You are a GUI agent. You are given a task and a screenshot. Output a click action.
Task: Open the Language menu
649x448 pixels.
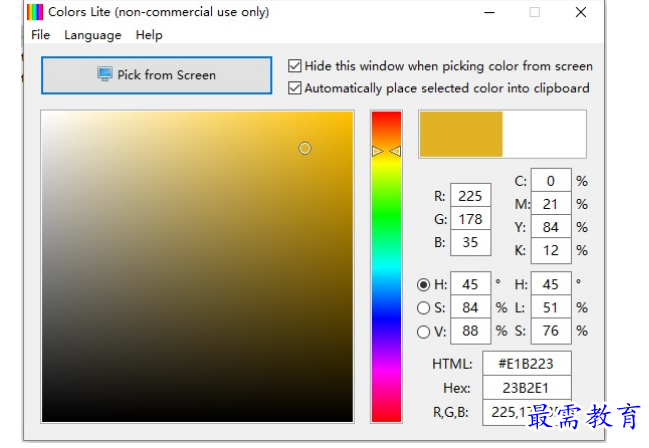coord(93,35)
